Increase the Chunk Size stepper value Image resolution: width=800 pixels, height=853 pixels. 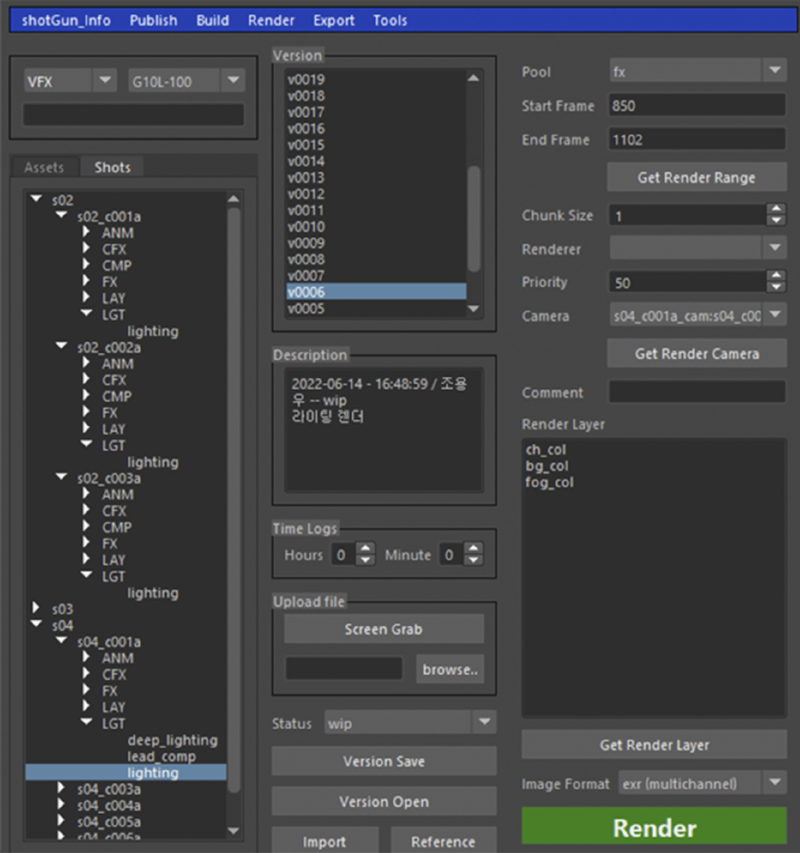[776, 210]
